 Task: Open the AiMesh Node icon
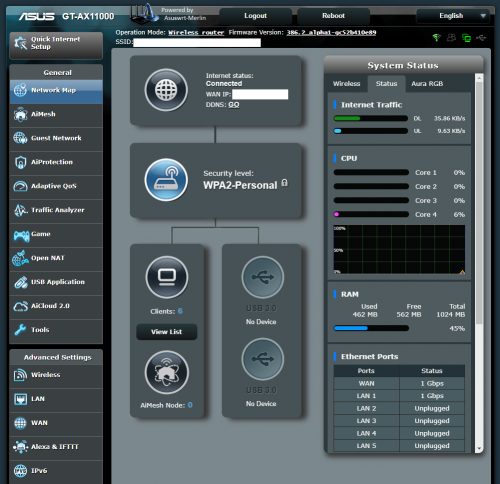[x=167, y=372]
